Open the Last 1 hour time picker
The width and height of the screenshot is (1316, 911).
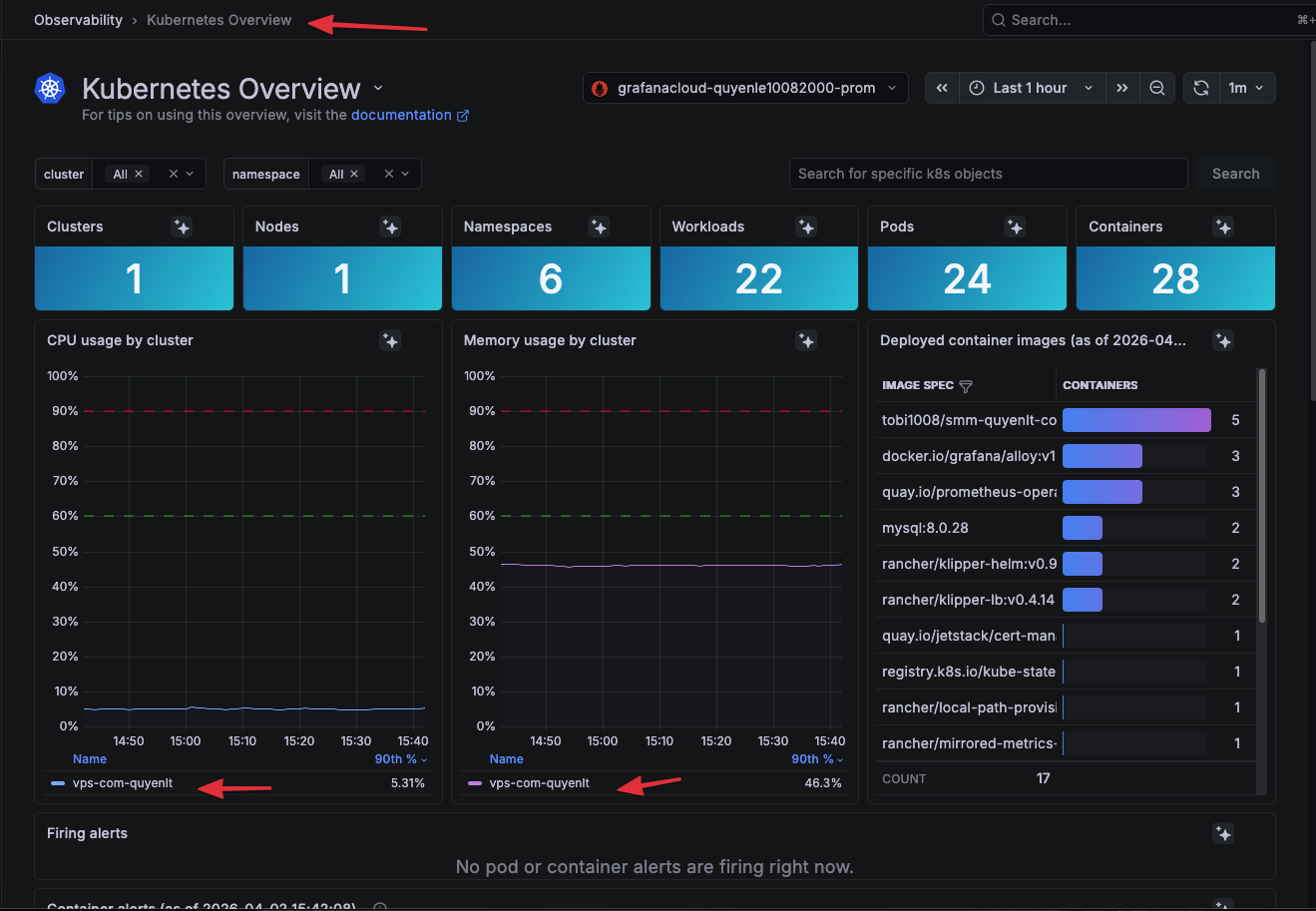pos(1030,88)
